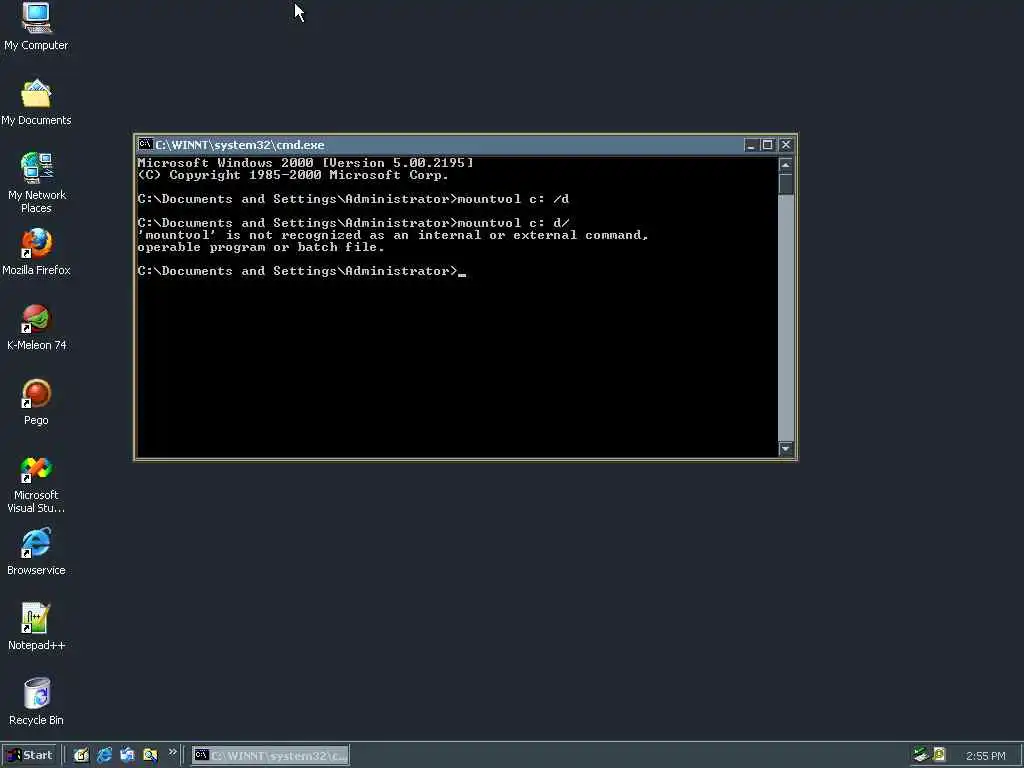Select the Browservice shortcut icon
The image size is (1024, 768).
pos(36,552)
